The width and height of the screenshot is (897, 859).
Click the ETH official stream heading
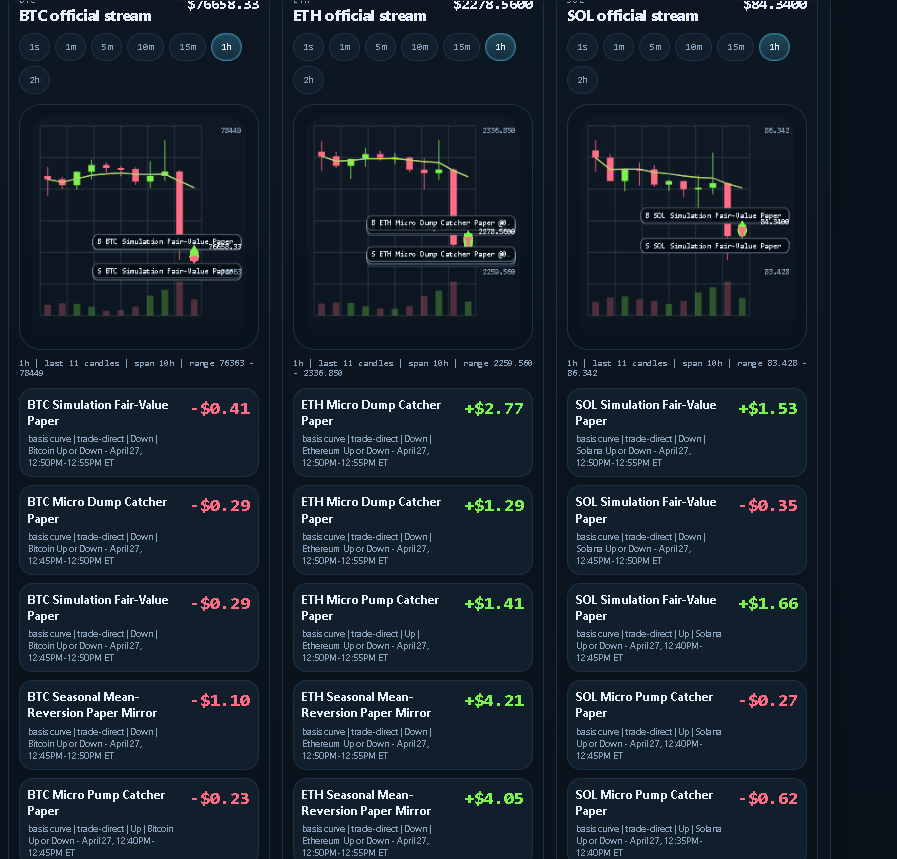[x=360, y=15]
